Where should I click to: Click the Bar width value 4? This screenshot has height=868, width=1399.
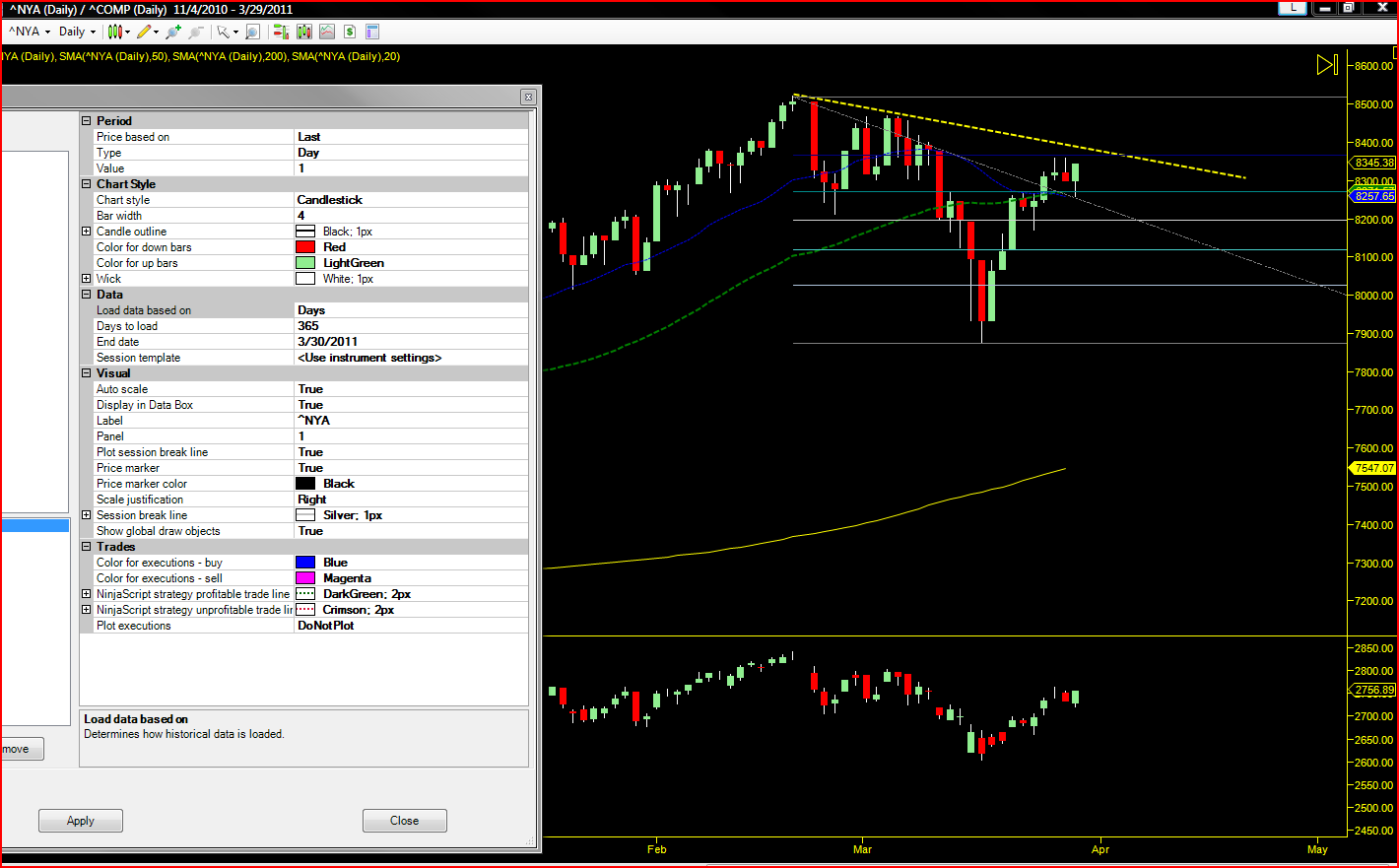[x=412, y=216]
